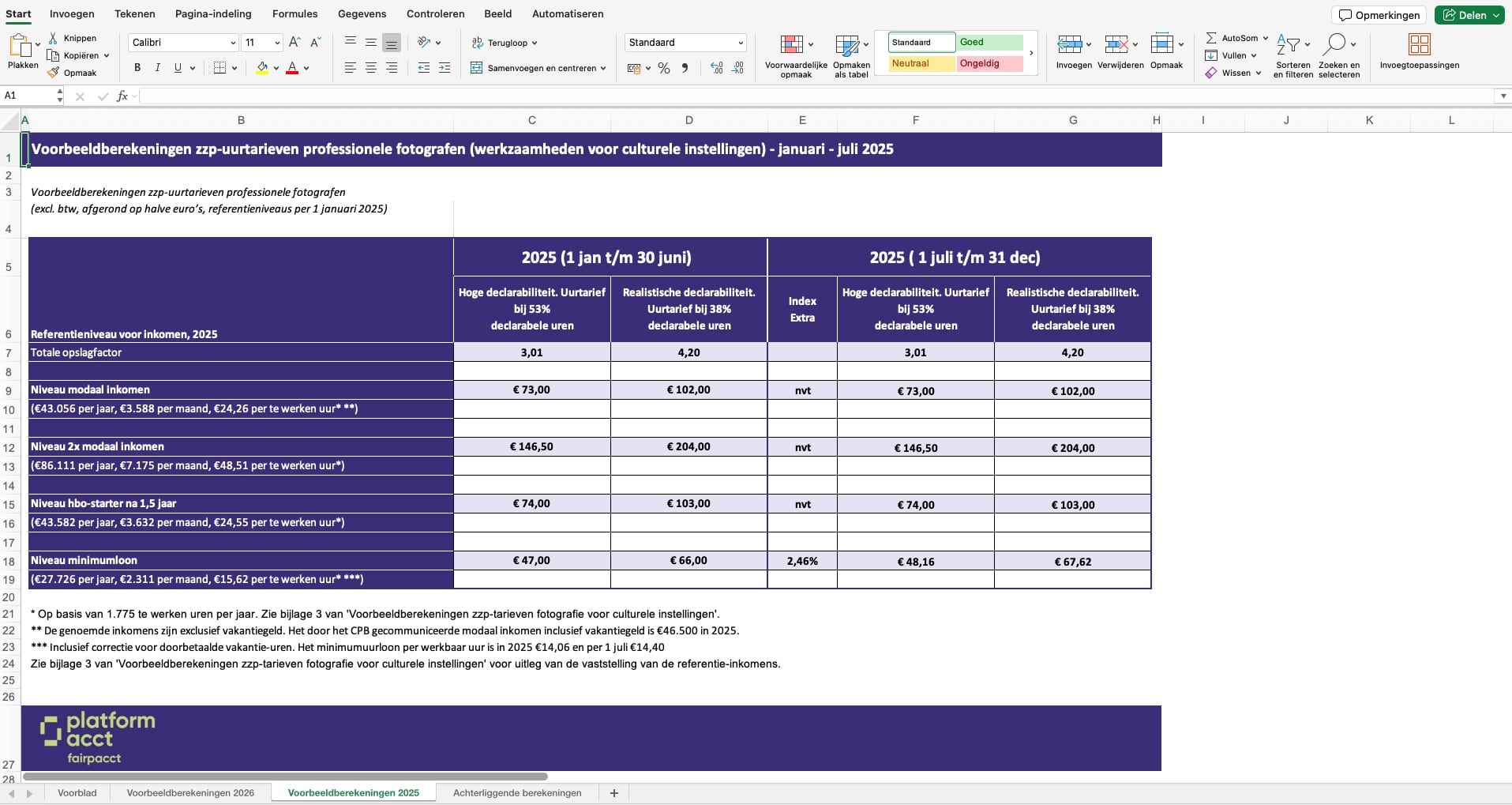Expand Samenvoegen en centreren dropdown arrow
Image resolution: width=1512 pixels, height=805 pixels.
pyautogui.click(x=603, y=68)
